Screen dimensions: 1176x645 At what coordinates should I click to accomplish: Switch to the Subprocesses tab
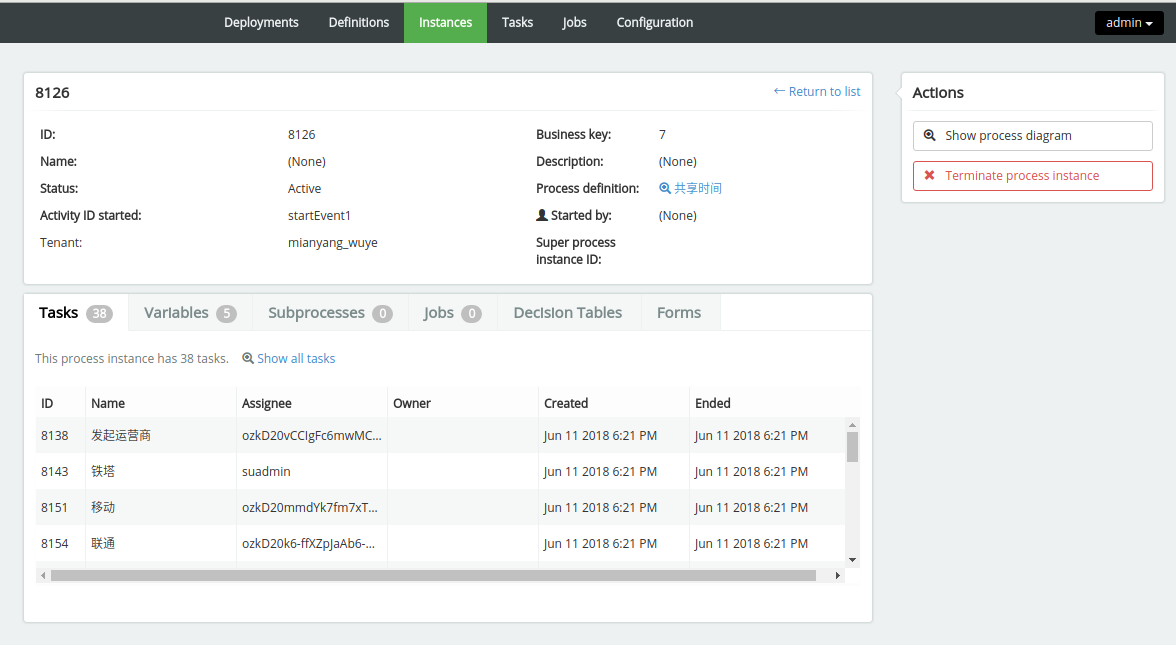330,313
